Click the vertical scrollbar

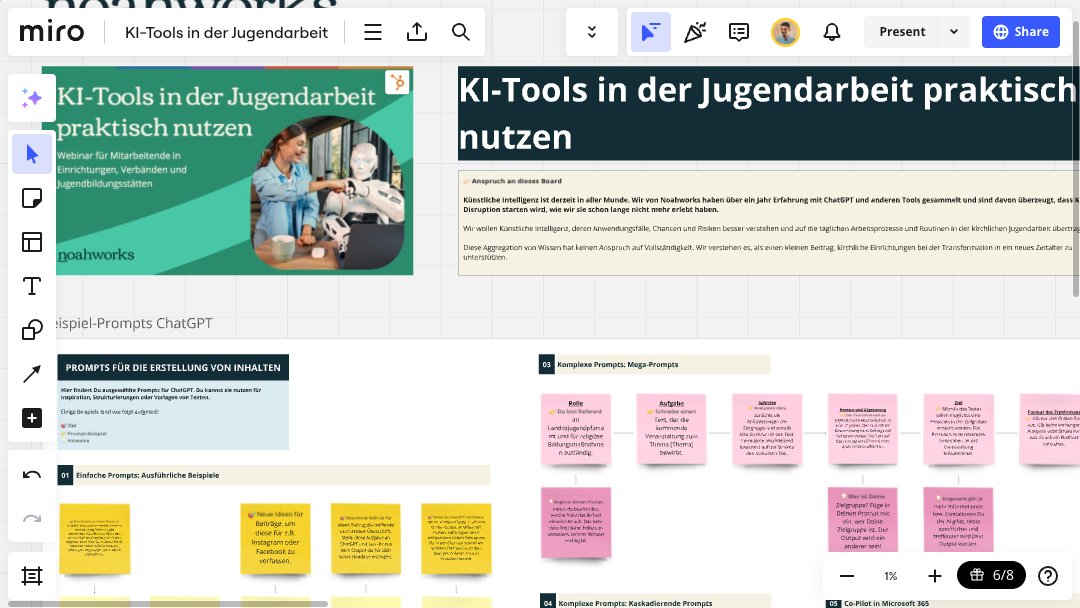tap(1076, 160)
